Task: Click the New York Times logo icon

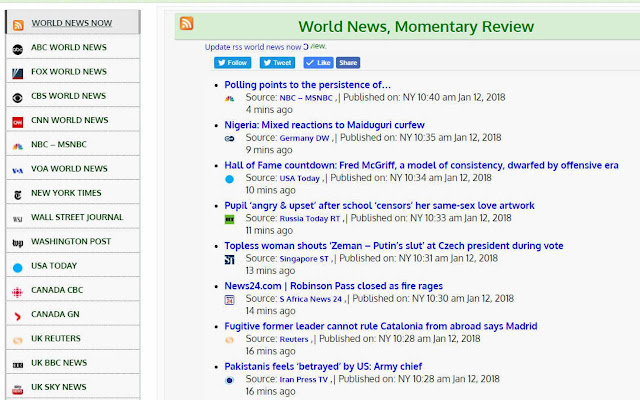Action: coord(18,195)
